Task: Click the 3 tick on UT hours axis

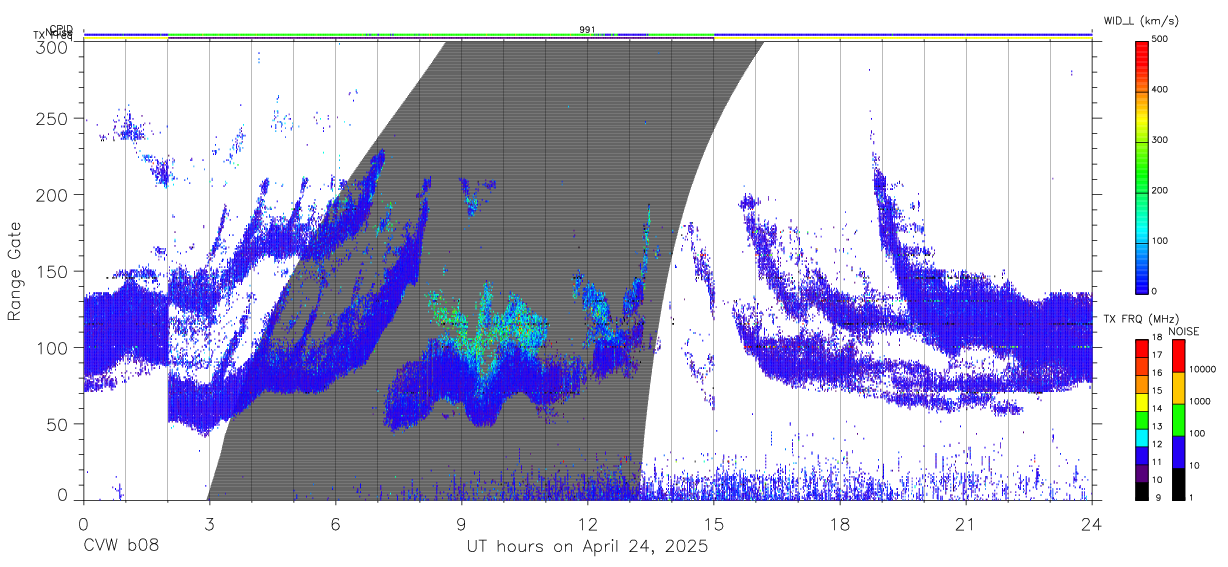Action: pos(209,525)
